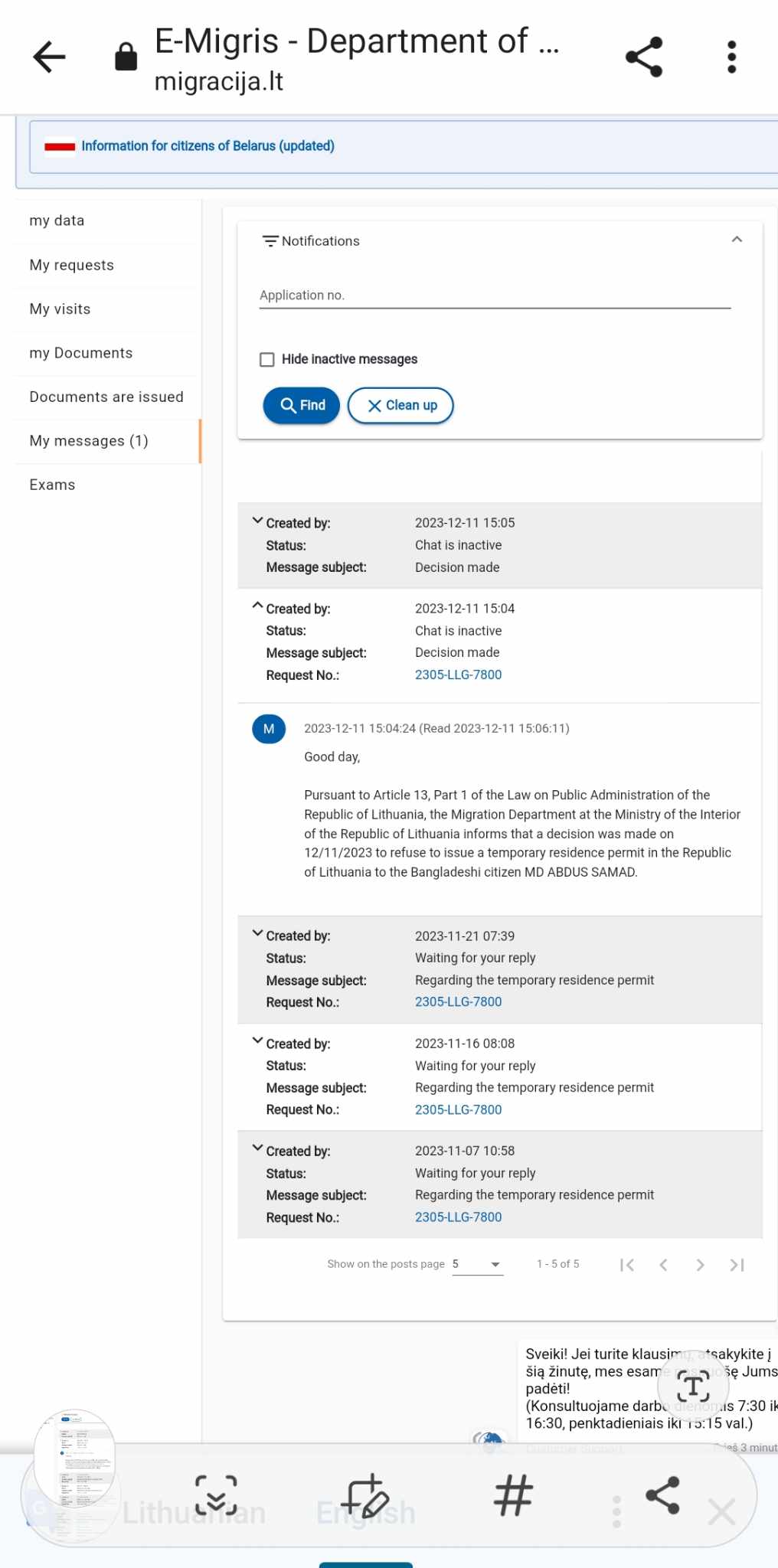Click the Clean up button

coord(400,405)
